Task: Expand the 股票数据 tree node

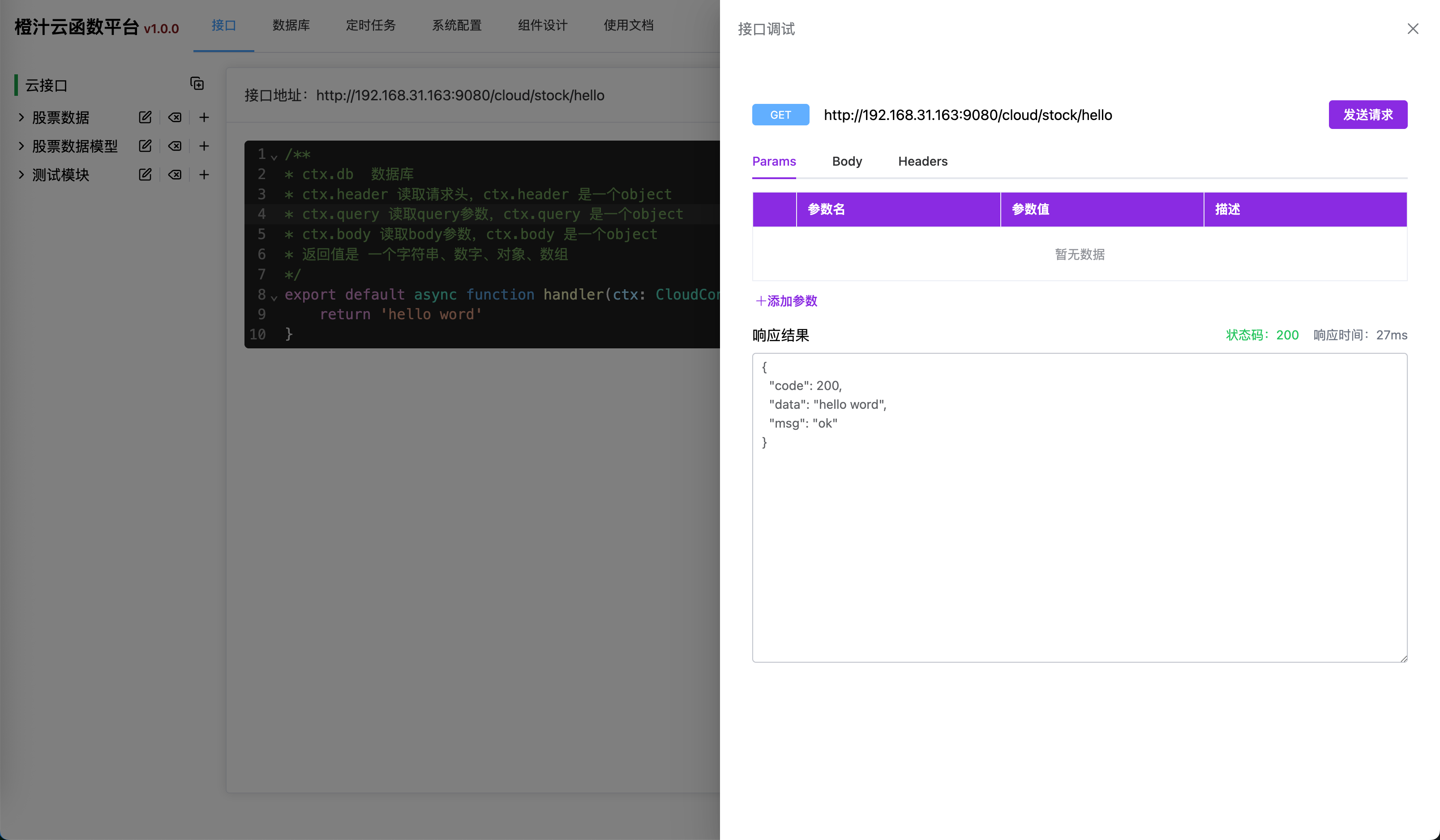Action: click(21, 117)
